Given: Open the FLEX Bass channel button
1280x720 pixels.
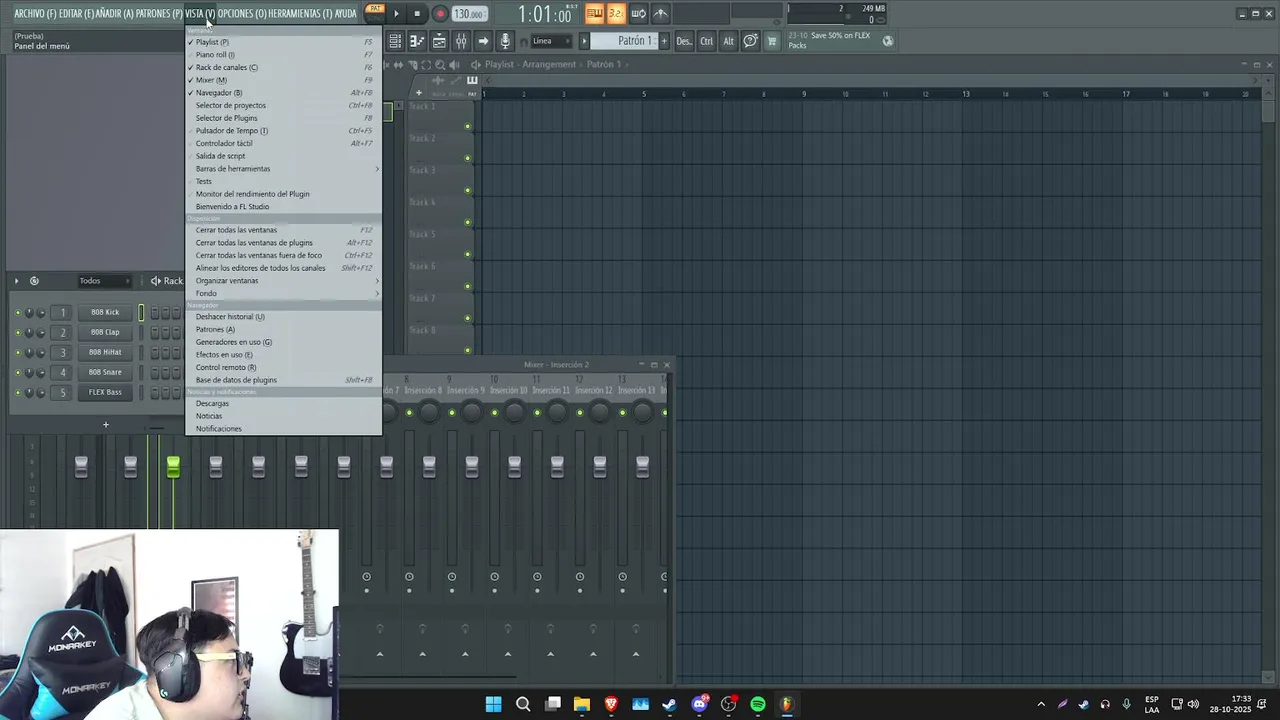Looking at the screenshot, I should click(x=105, y=392).
